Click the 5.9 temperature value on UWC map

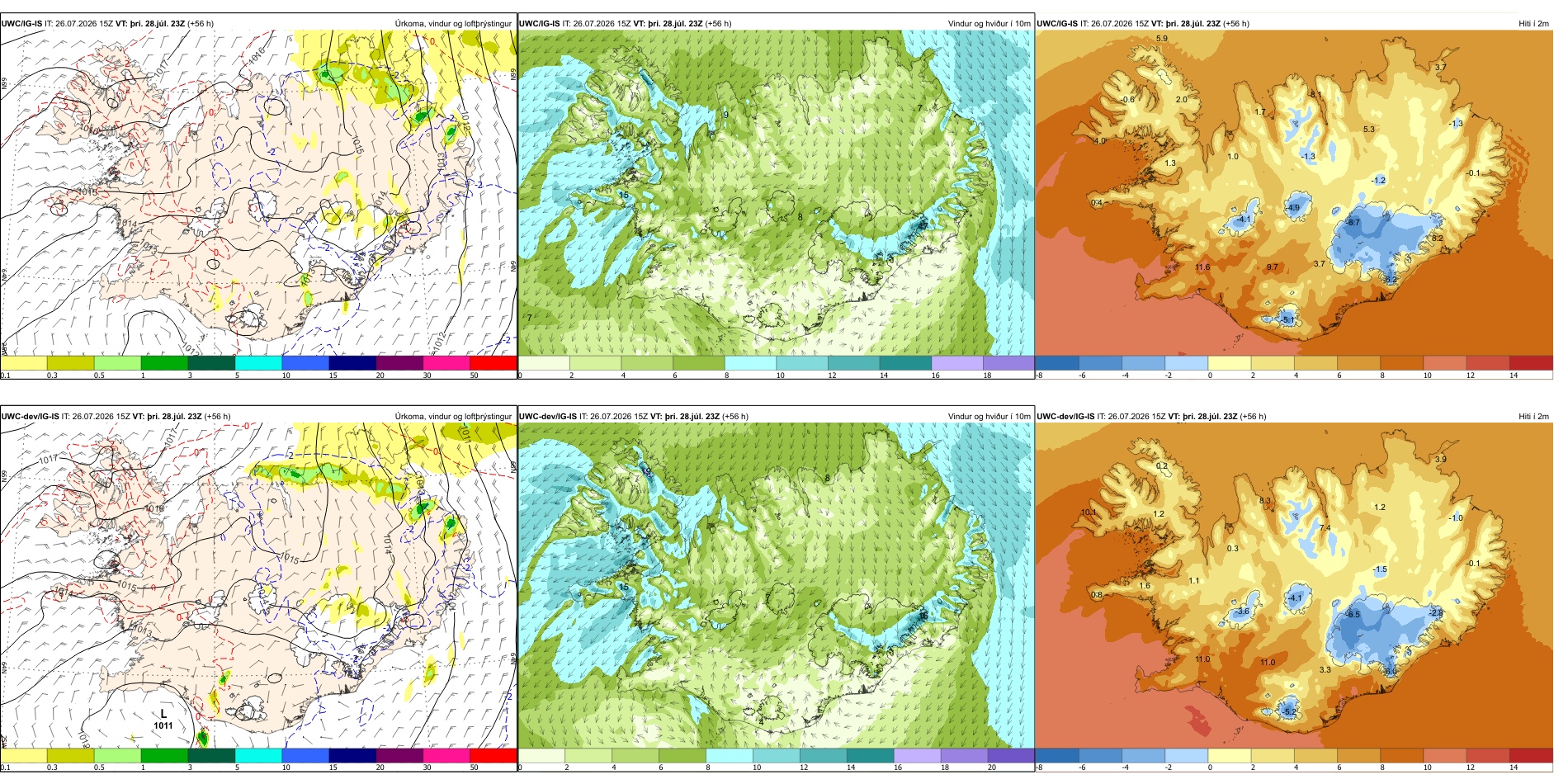pos(1162,39)
